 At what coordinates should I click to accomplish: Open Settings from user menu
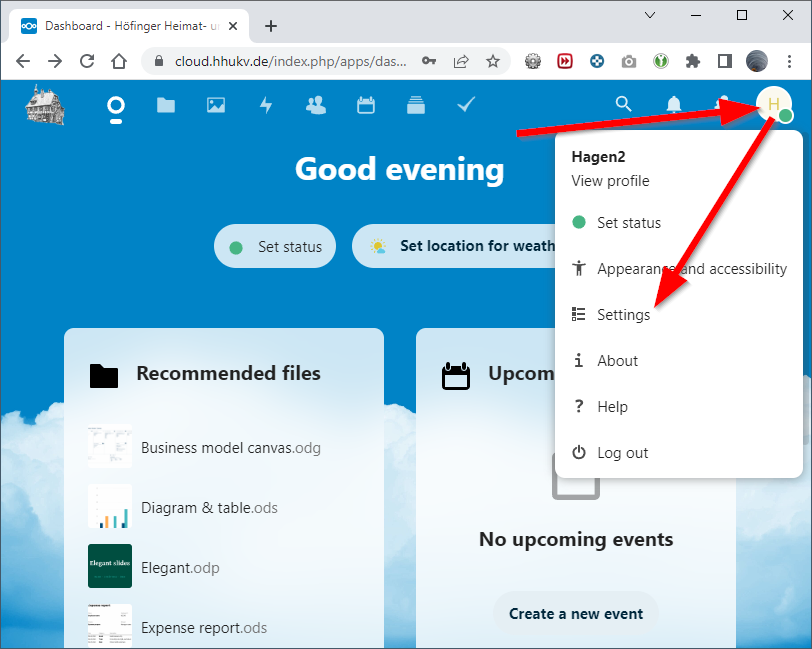tap(678, 314)
